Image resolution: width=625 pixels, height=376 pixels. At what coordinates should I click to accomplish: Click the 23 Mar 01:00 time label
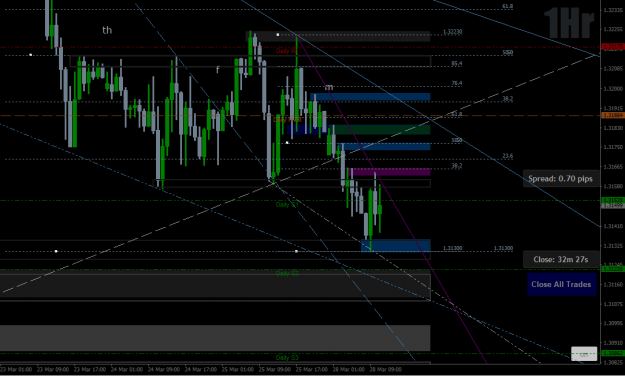point(16,370)
